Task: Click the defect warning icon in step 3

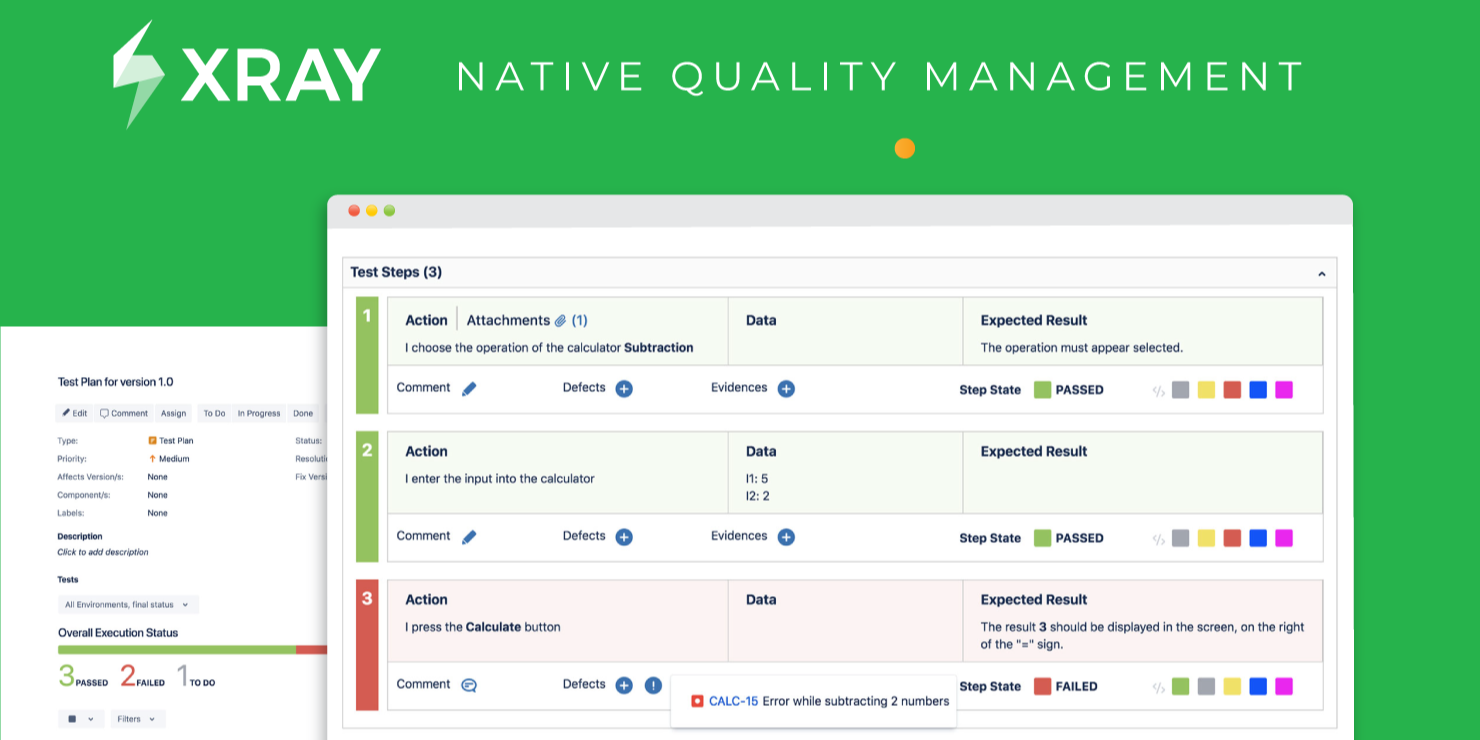Action: [x=653, y=685]
